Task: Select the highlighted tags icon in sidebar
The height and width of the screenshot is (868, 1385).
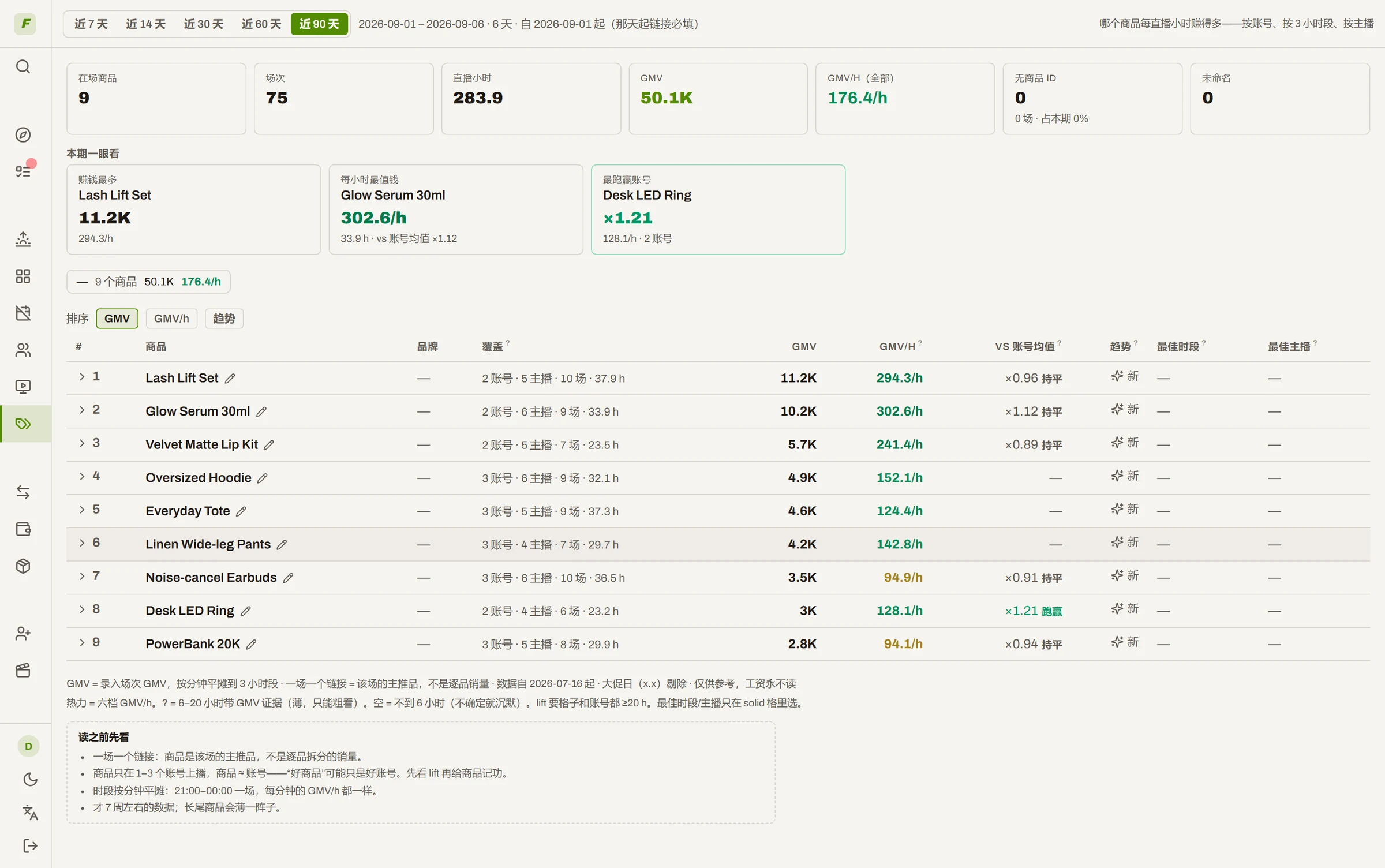Action: tap(23, 424)
